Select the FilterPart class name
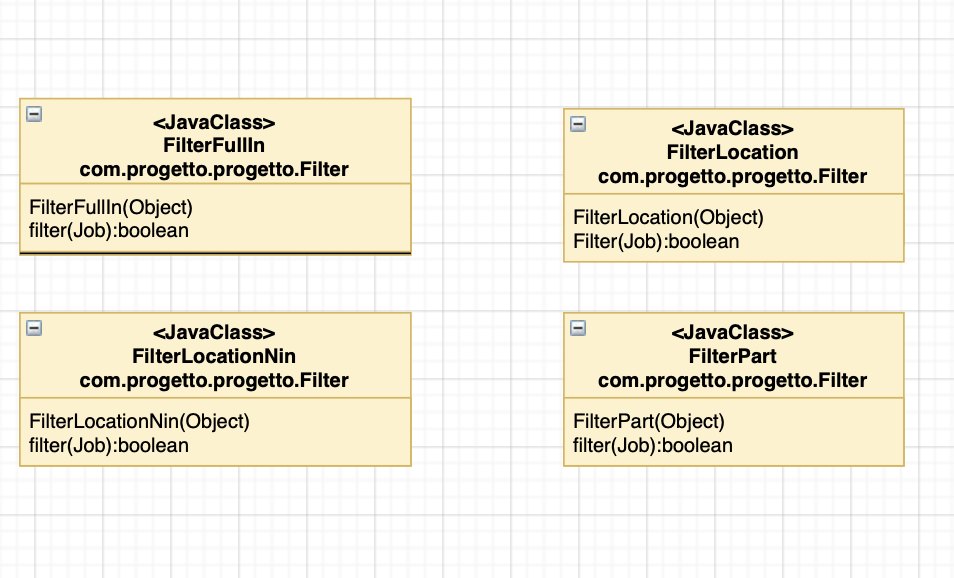This screenshot has height=578, width=954. (733, 356)
